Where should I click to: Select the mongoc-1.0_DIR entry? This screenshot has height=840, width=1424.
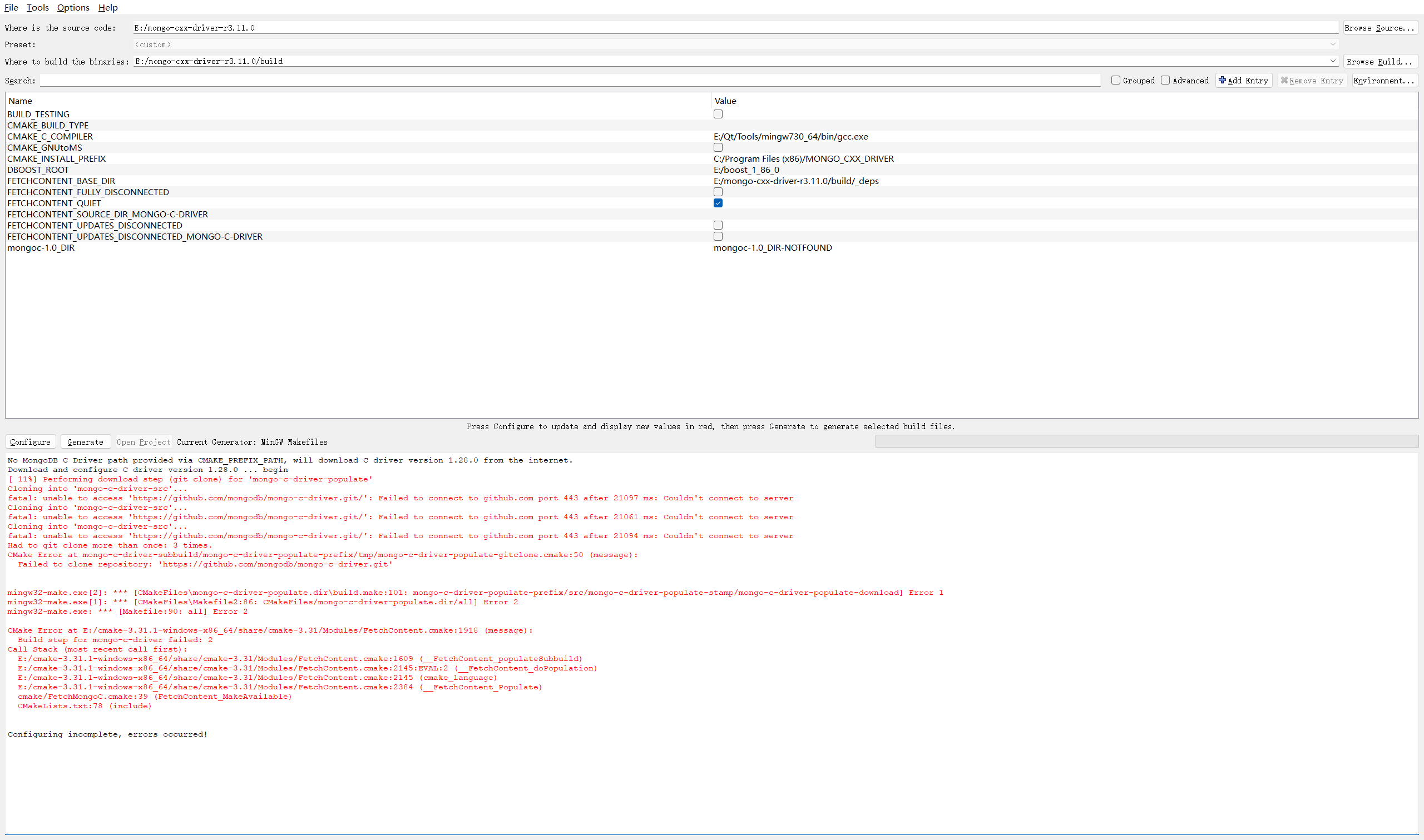(x=41, y=248)
